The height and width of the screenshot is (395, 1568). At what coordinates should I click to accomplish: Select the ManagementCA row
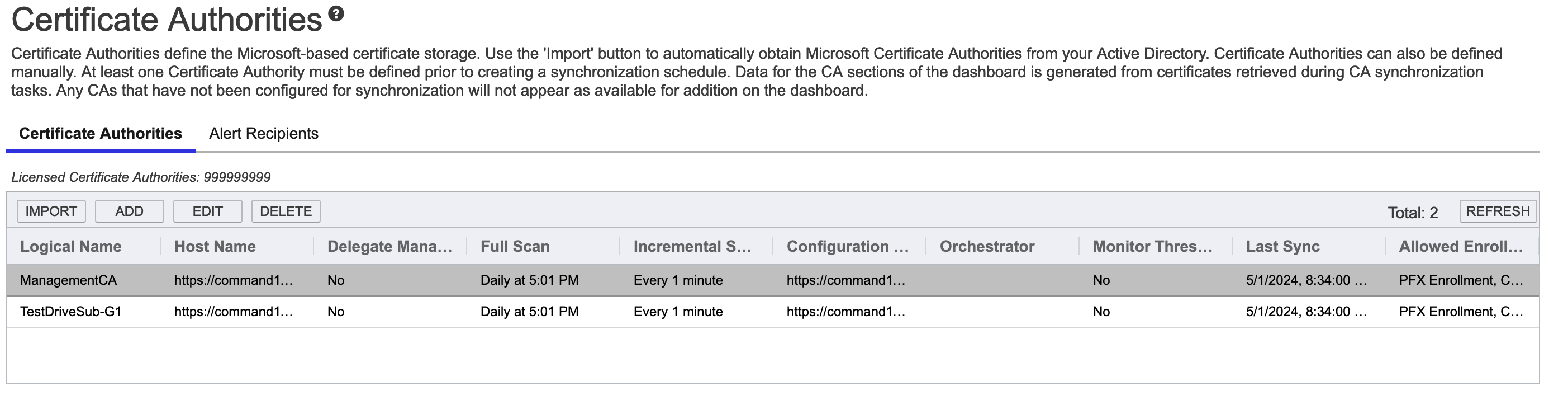tap(68, 280)
